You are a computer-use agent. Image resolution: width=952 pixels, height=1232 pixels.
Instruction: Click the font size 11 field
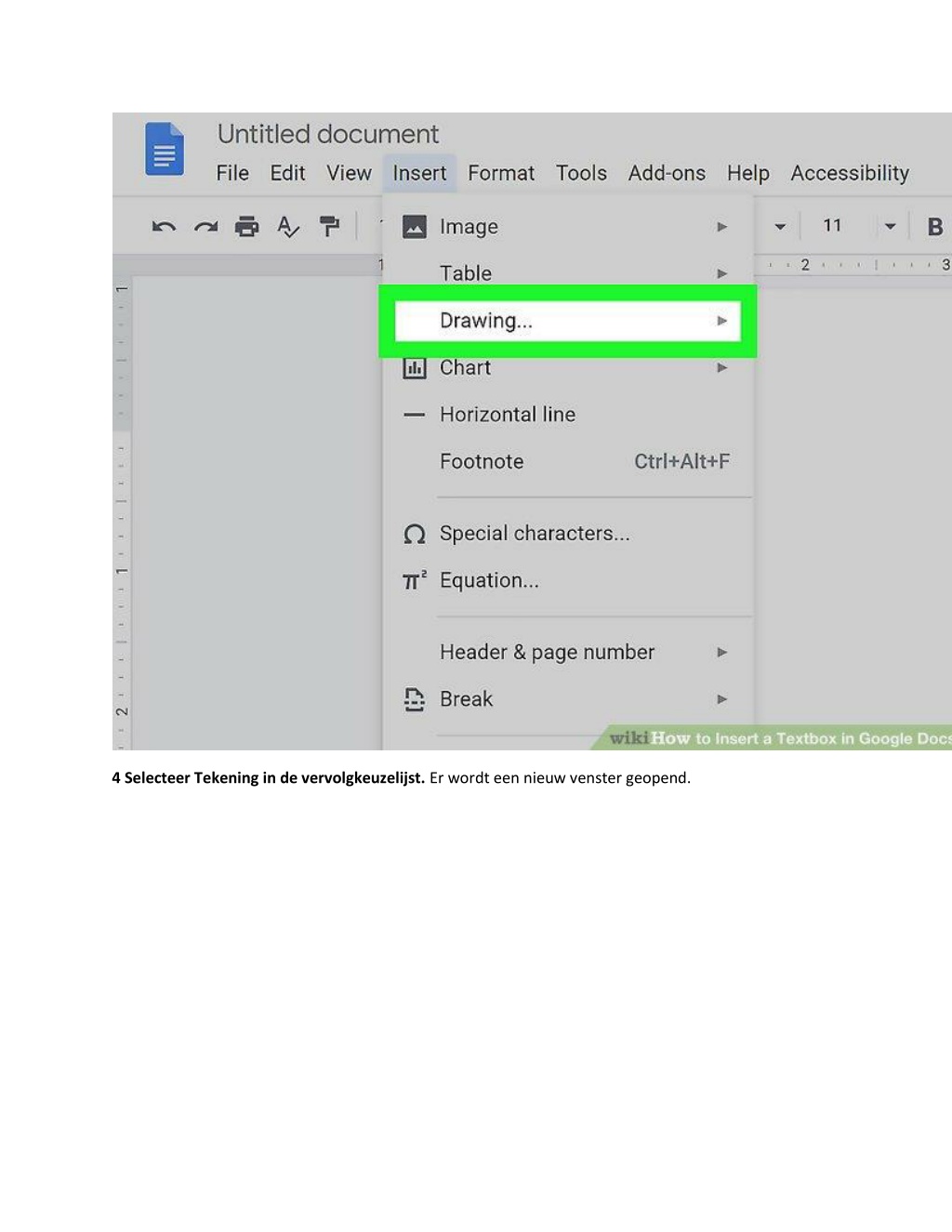pyautogui.click(x=832, y=226)
